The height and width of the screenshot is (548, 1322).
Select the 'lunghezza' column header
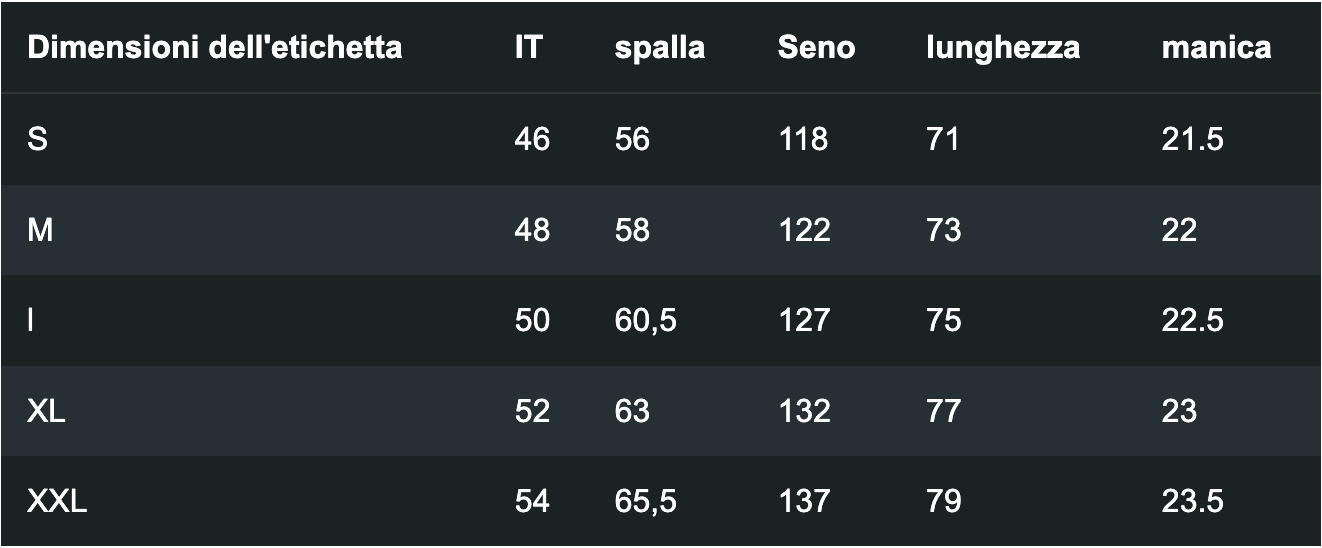[1002, 47]
